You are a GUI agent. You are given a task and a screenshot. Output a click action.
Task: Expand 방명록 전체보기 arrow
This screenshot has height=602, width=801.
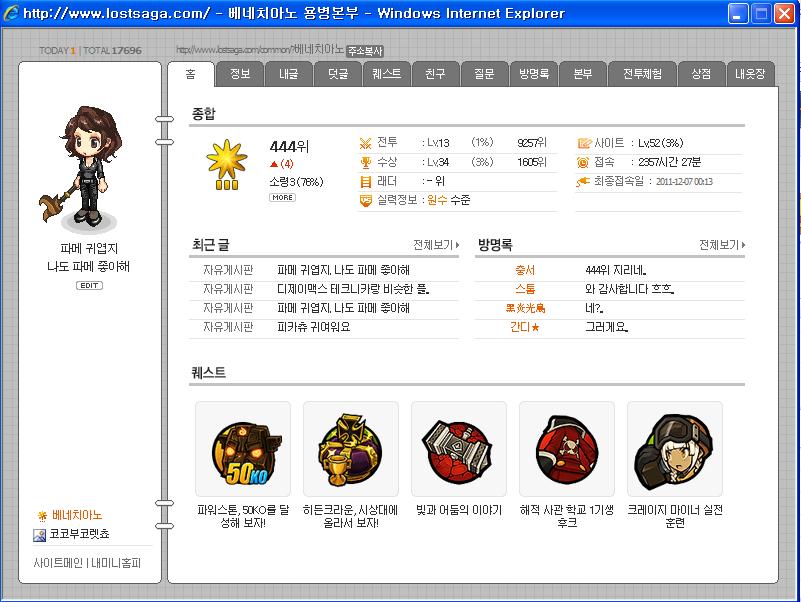click(x=722, y=245)
